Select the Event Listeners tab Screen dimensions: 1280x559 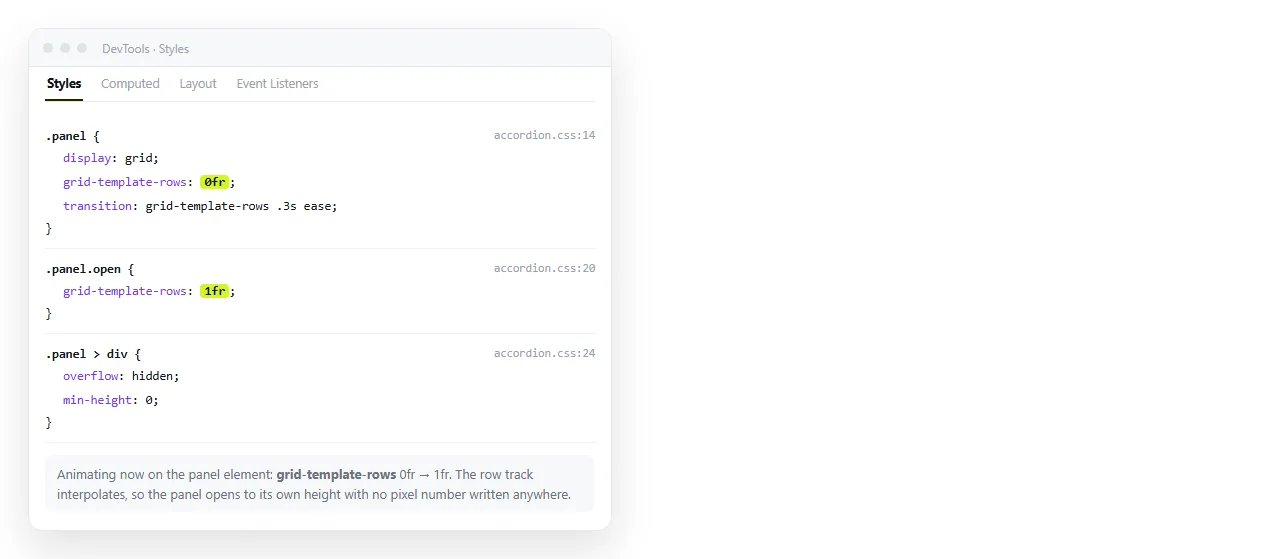pyautogui.click(x=277, y=84)
